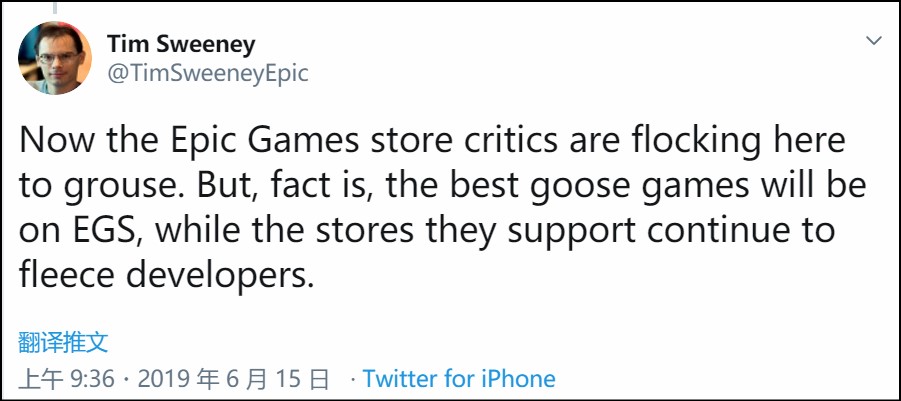This screenshot has width=901, height=401.
Task: Click the "fleece developers." final tweet line
Action: click(x=167, y=273)
